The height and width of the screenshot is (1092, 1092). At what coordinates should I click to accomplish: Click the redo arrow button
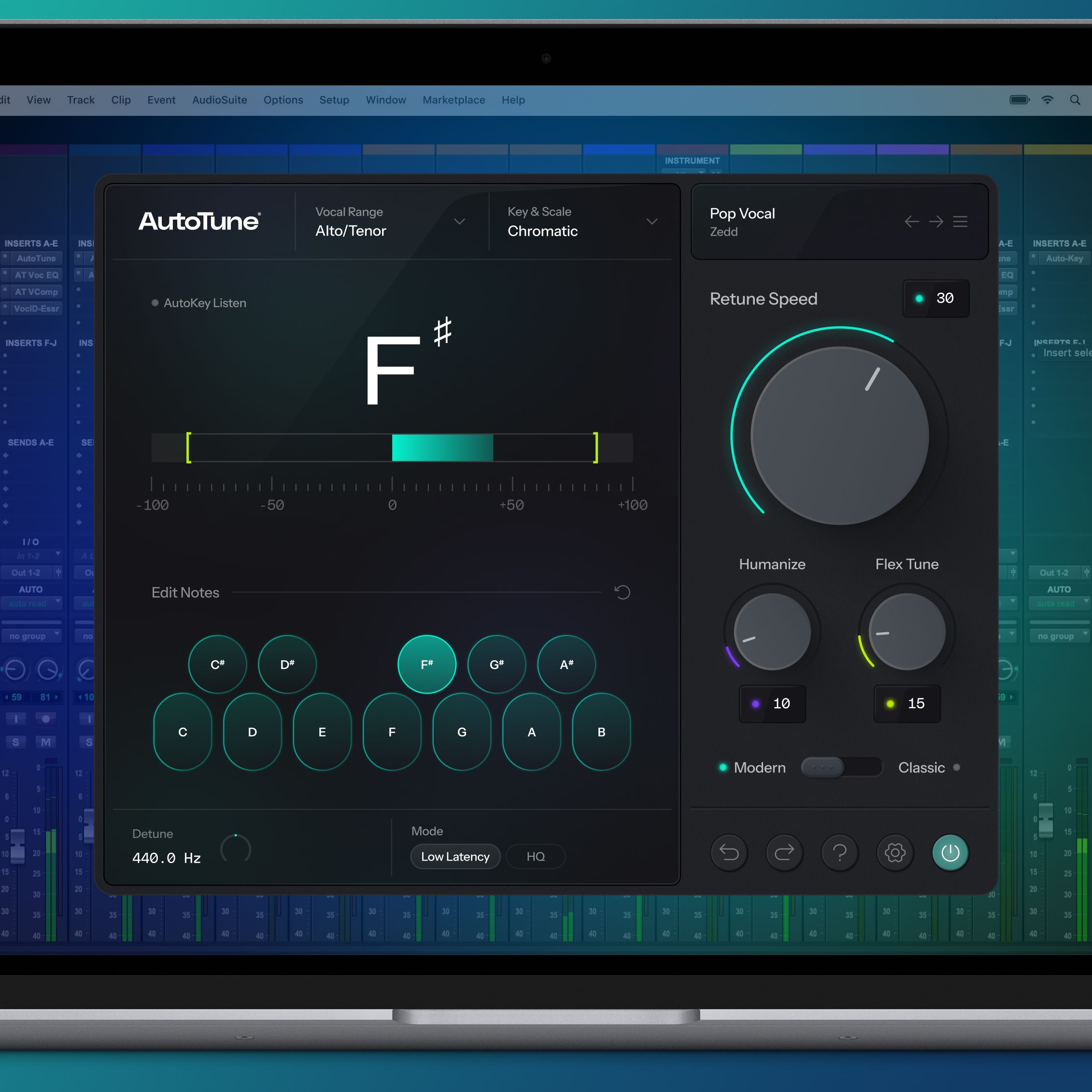tap(784, 852)
